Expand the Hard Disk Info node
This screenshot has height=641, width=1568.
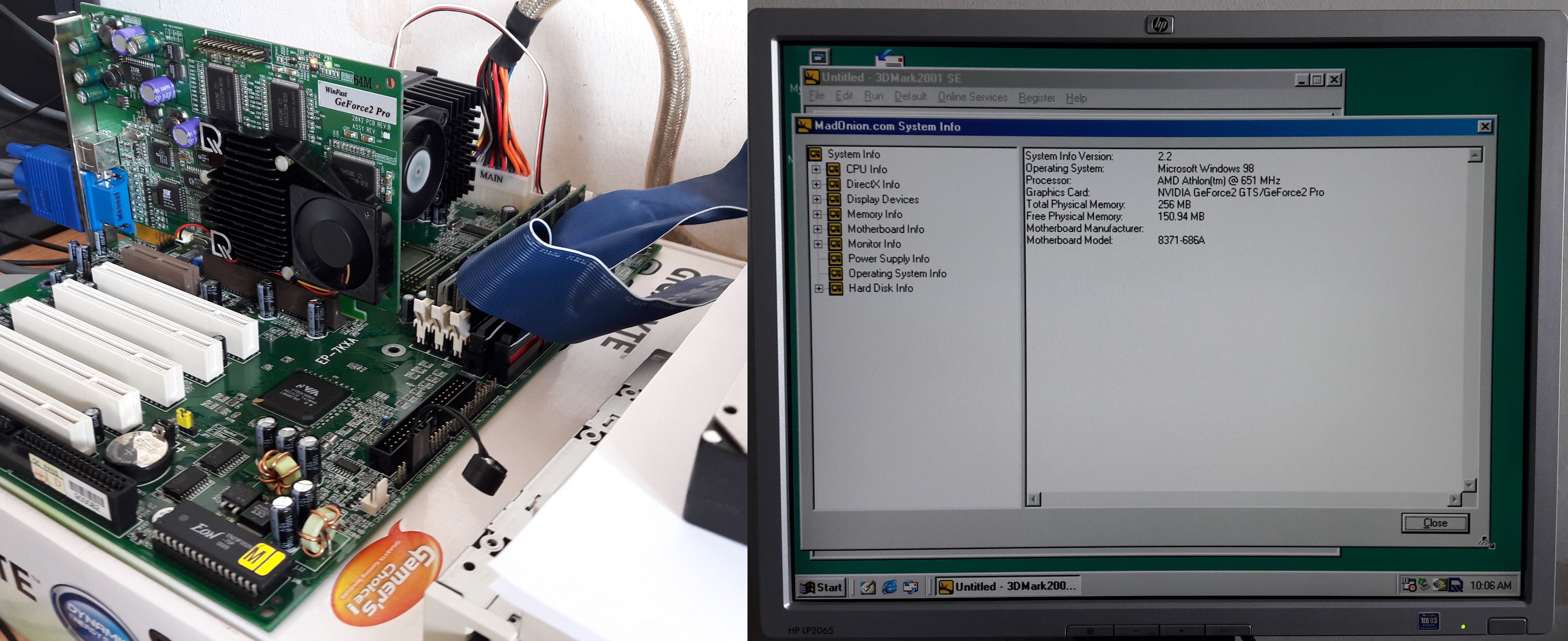pyautogui.click(x=819, y=289)
